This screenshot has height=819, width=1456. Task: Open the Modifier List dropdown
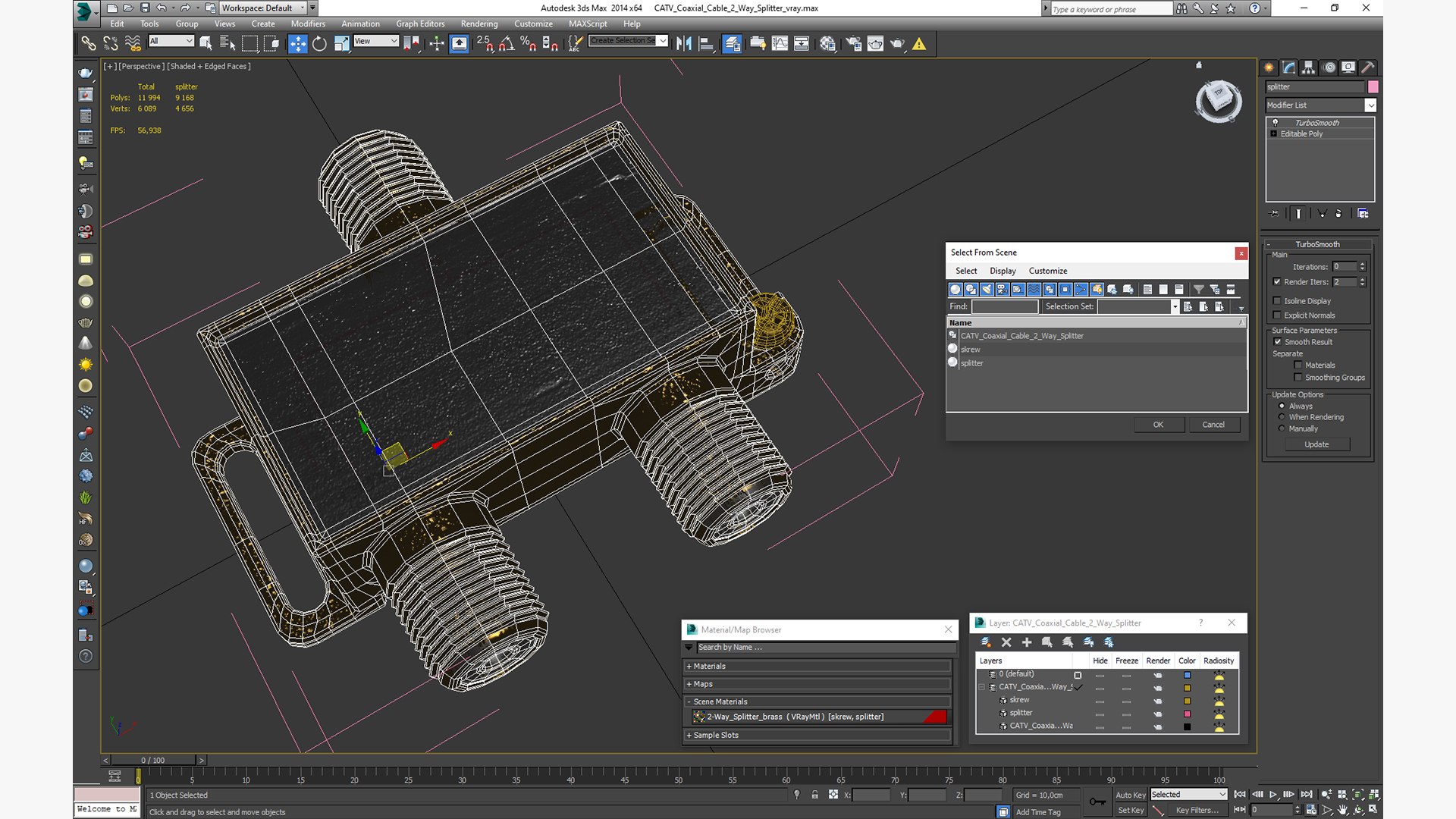(x=1370, y=105)
